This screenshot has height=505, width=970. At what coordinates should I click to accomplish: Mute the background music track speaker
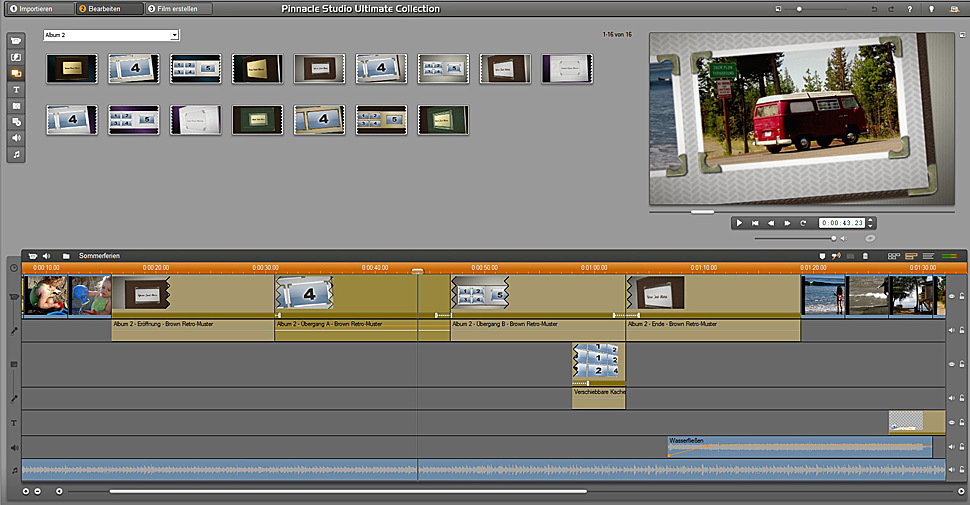952,470
